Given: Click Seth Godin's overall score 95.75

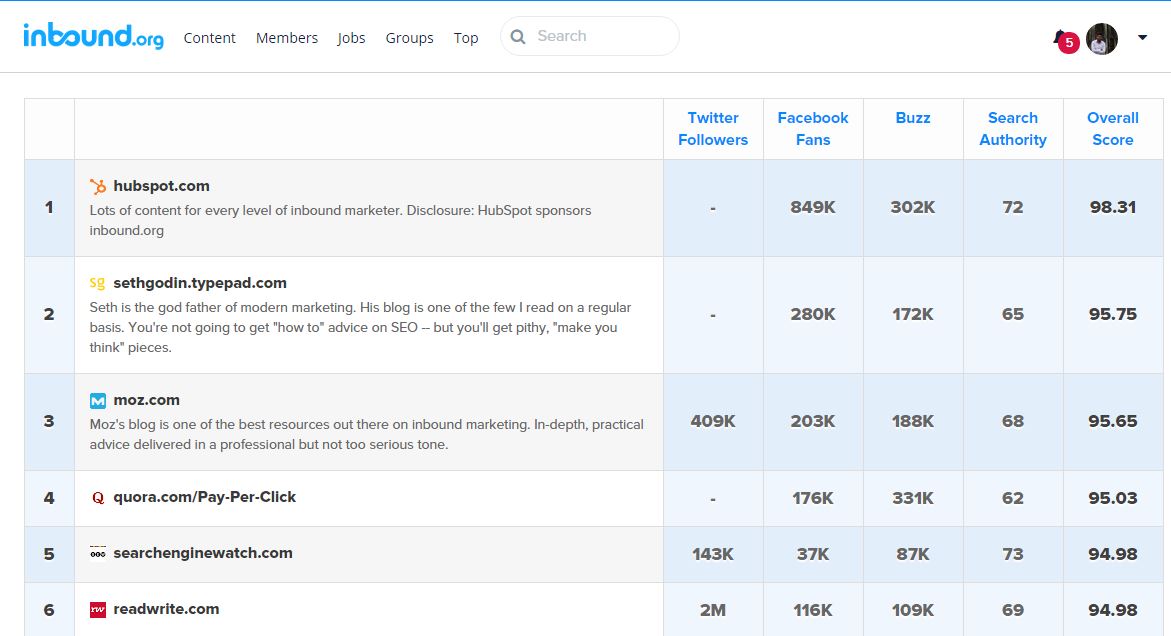Looking at the screenshot, I should [1113, 314].
